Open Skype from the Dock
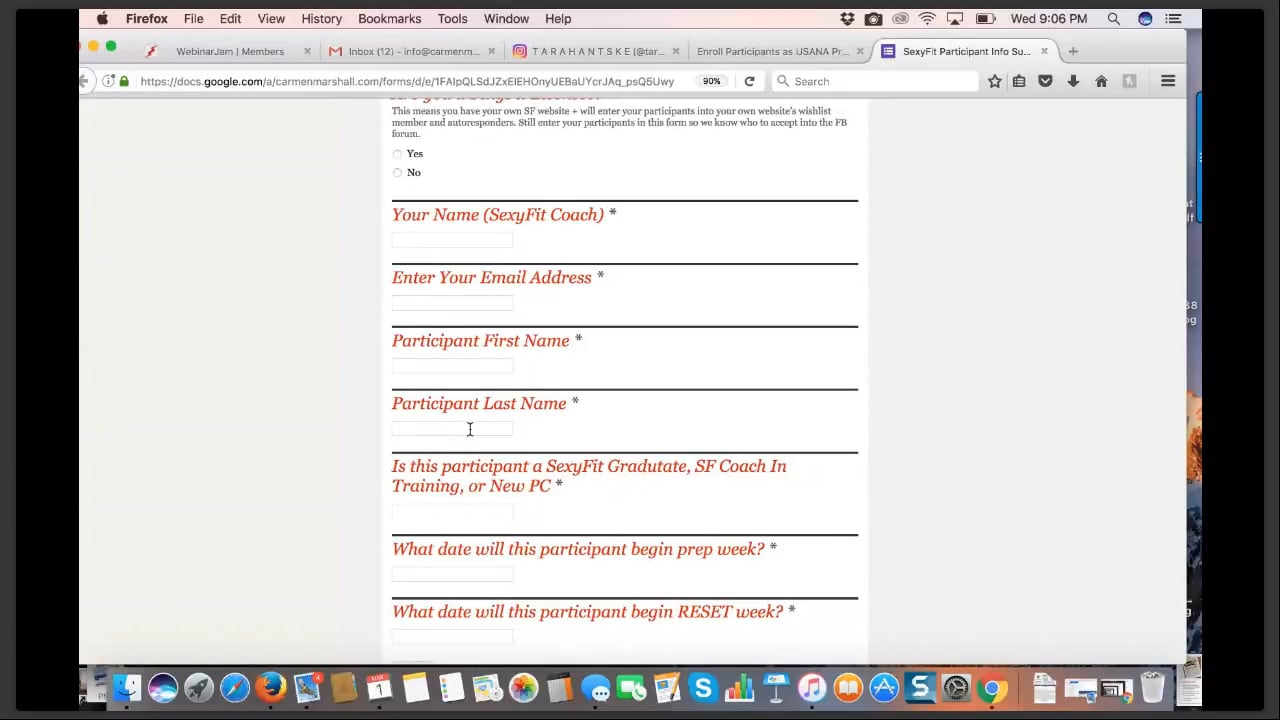This screenshot has width=1280, height=720. [703, 688]
